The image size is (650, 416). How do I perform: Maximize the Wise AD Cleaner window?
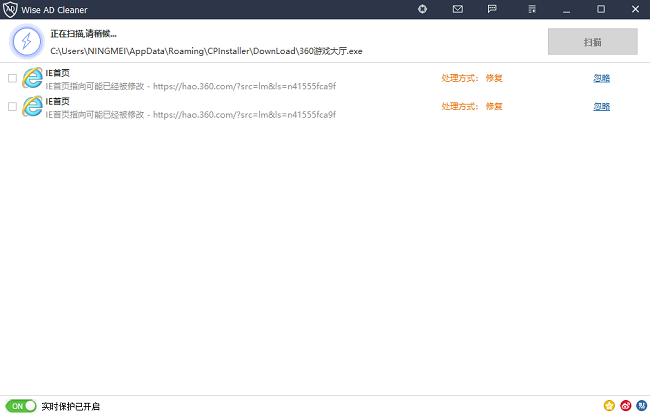tap(601, 9)
